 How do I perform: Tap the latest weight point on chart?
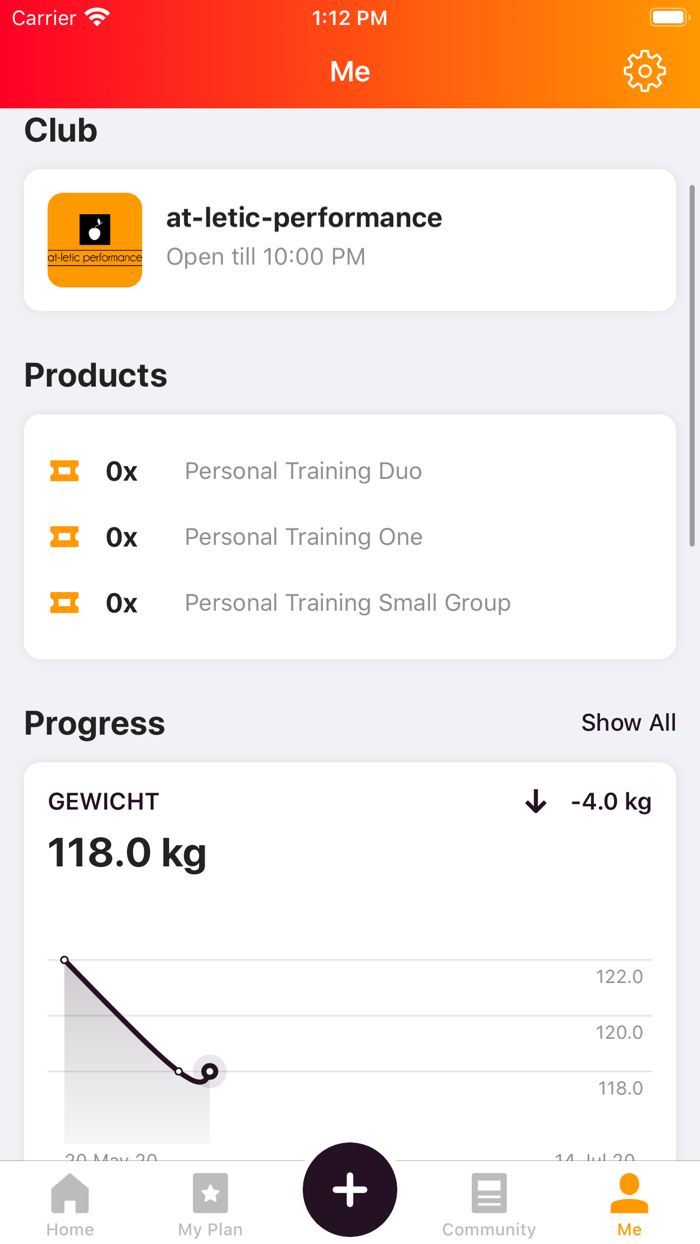(210, 1072)
